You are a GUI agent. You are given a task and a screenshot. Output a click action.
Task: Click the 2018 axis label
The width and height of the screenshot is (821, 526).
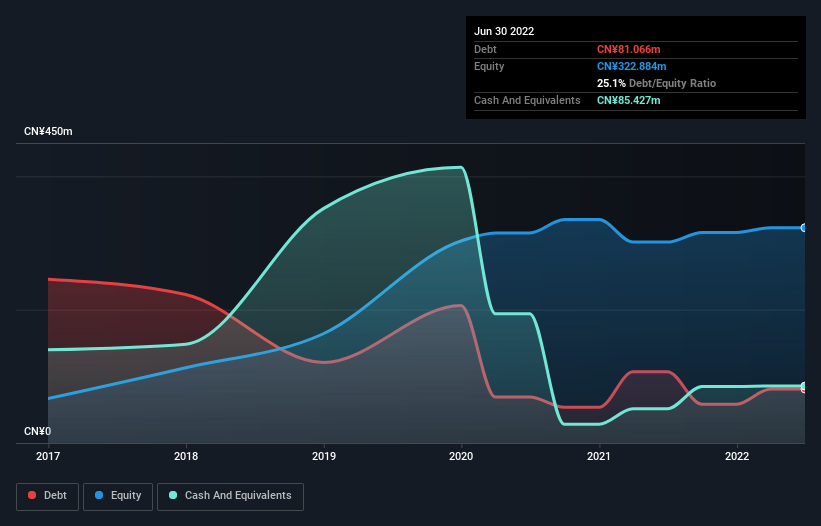pyautogui.click(x=186, y=456)
